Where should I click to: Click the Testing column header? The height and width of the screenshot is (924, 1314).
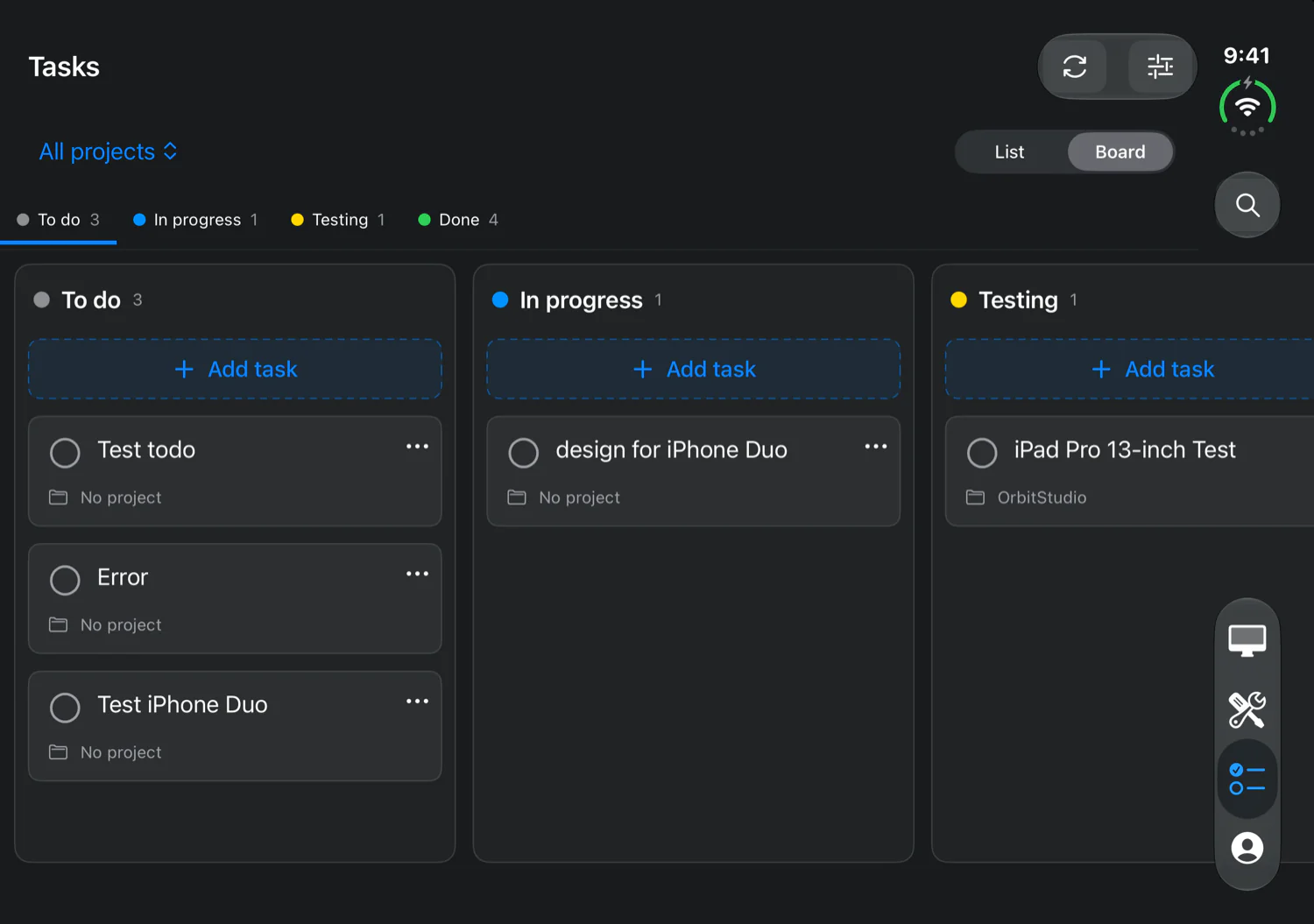point(1018,300)
